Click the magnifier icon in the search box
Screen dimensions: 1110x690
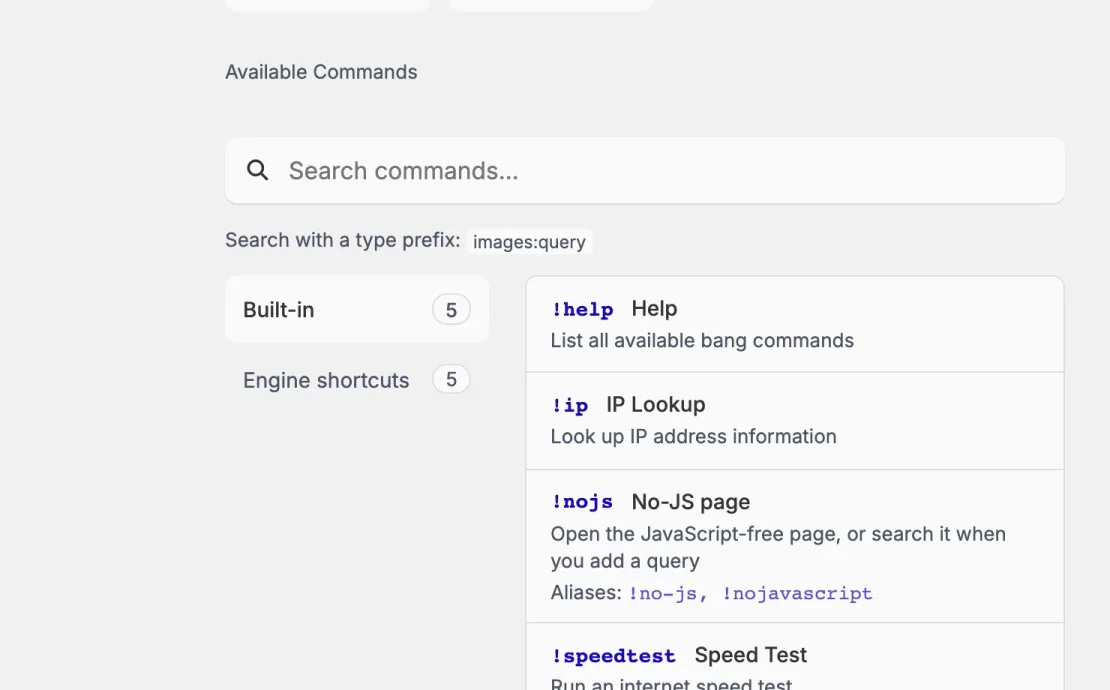[x=258, y=171]
